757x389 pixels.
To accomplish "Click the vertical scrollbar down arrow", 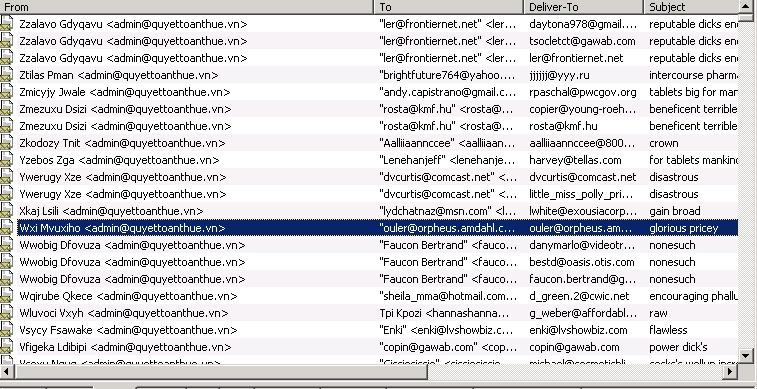I will pyautogui.click(x=746, y=356).
